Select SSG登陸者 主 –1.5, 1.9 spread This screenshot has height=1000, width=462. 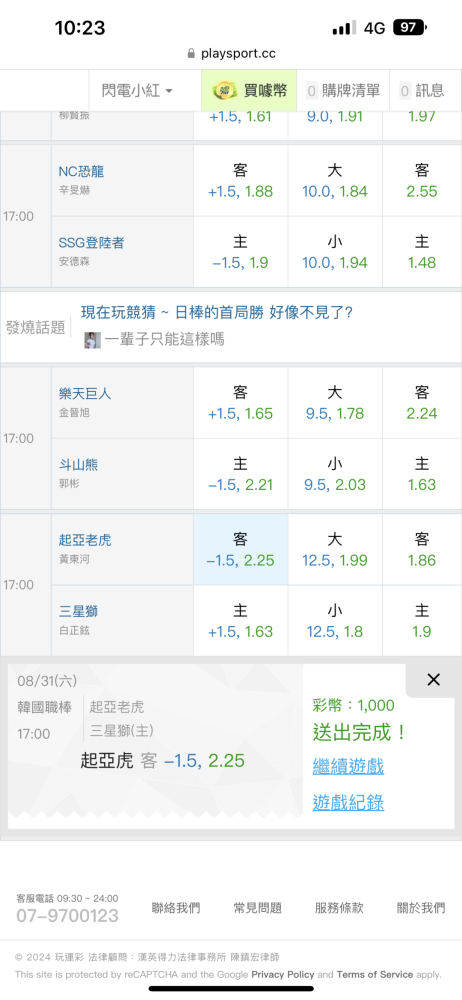pyautogui.click(x=241, y=252)
